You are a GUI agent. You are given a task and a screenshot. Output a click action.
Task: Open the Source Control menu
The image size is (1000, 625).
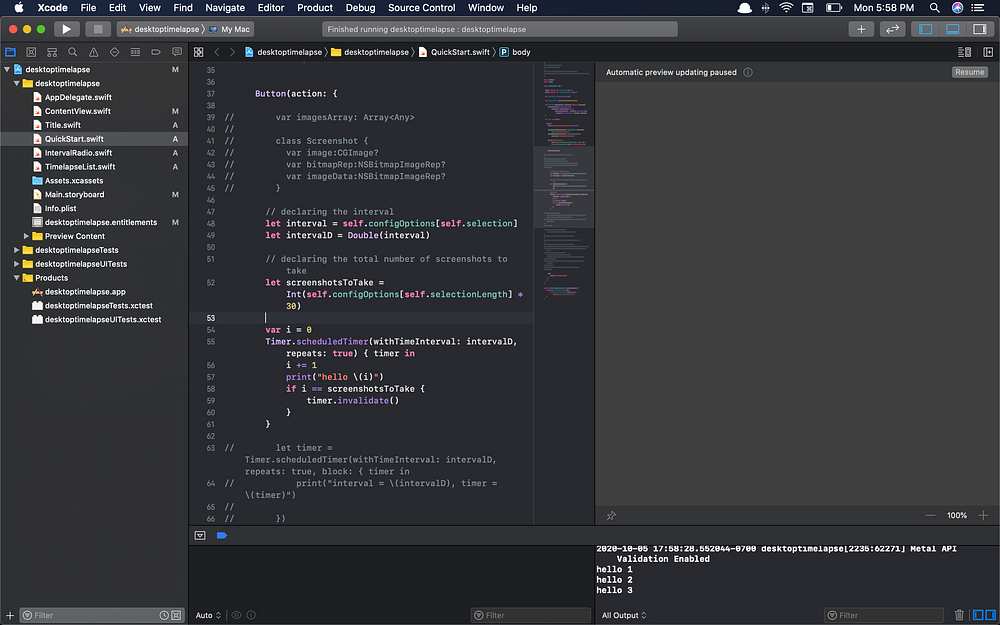tap(422, 8)
